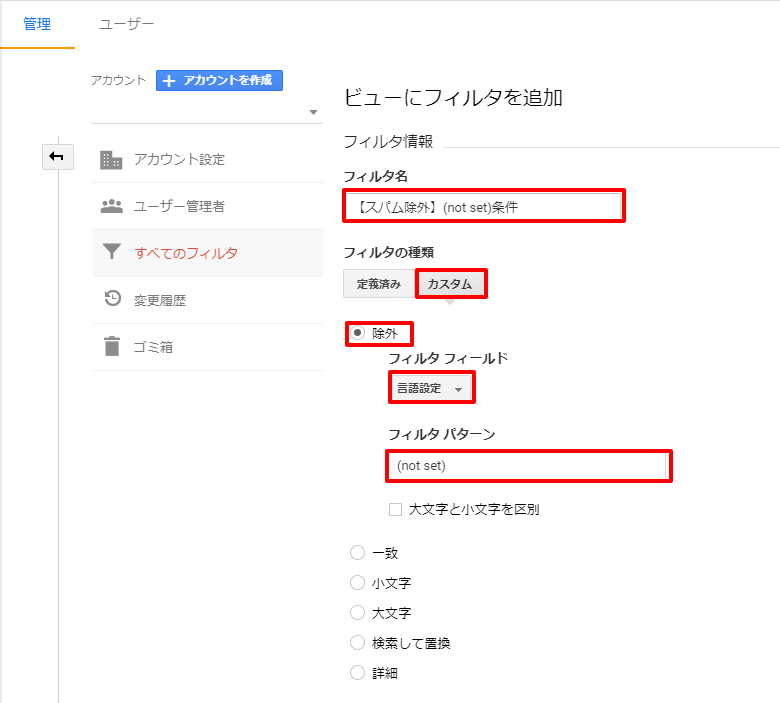The image size is (780, 703).
Task: Open the 言語設定 filter field dropdown
Action: [430, 388]
